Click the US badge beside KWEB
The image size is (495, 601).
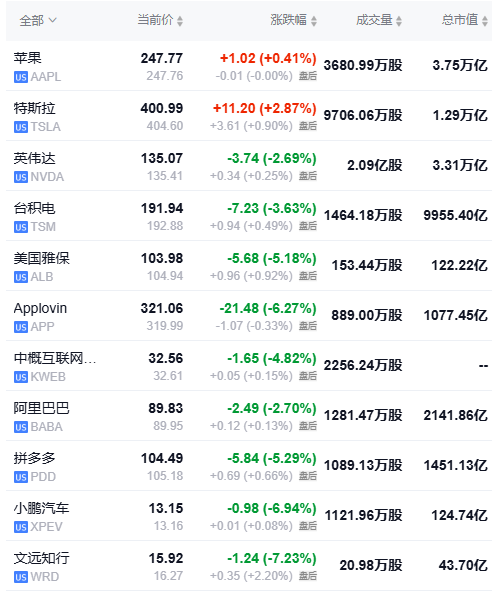21,377
